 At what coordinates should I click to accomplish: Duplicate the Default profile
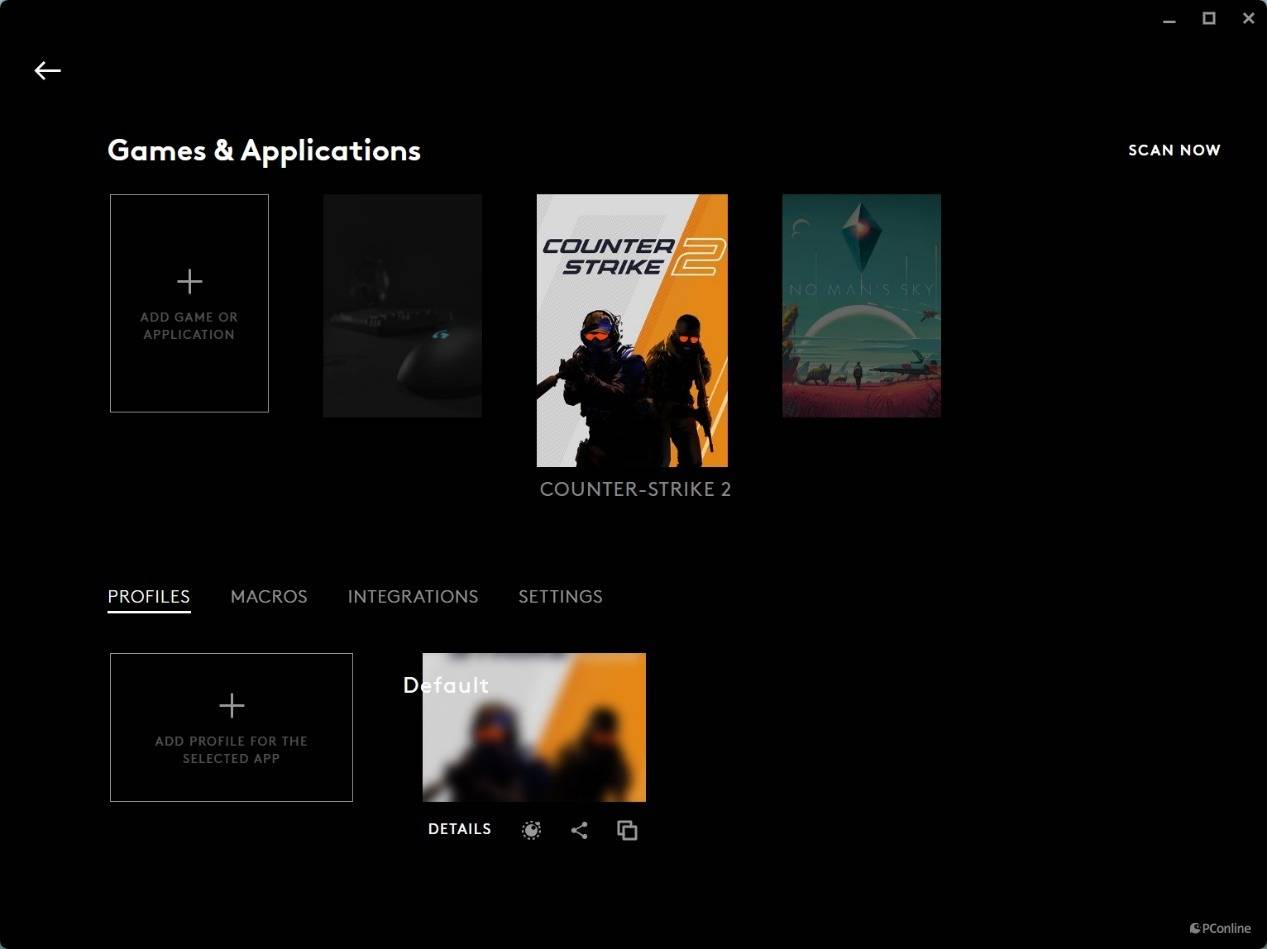(627, 830)
